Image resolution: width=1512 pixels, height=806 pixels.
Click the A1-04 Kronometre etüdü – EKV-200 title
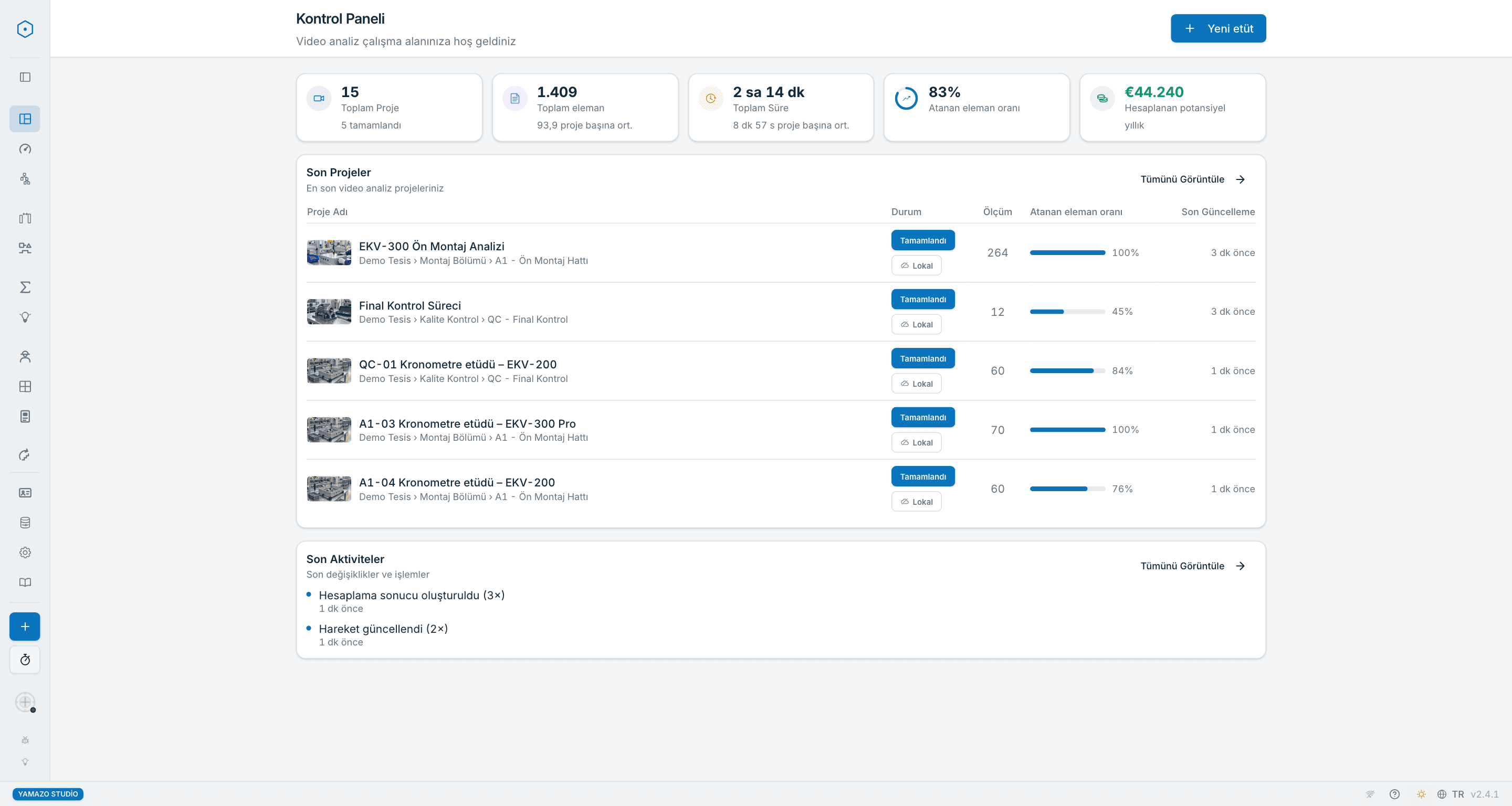[x=457, y=482]
